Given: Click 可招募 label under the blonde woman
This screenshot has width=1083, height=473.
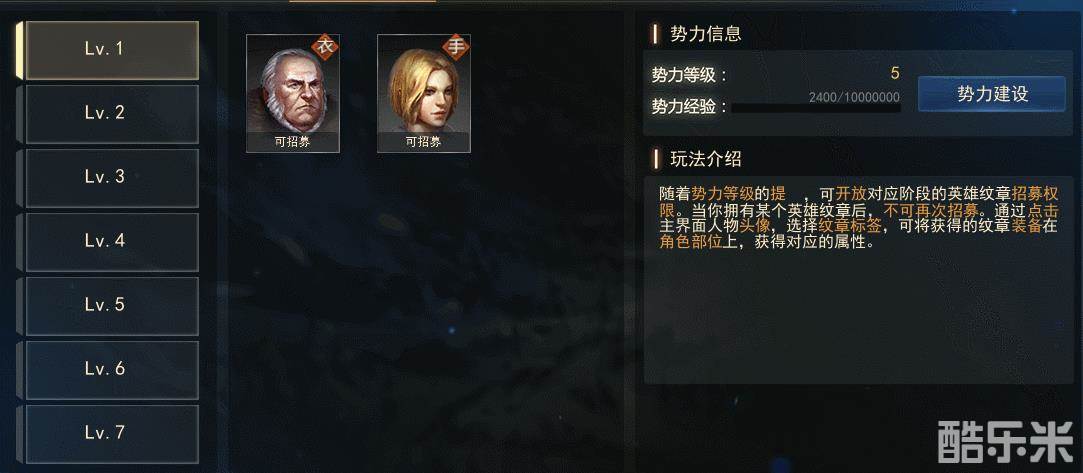Looking at the screenshot, I should (423, 142).
